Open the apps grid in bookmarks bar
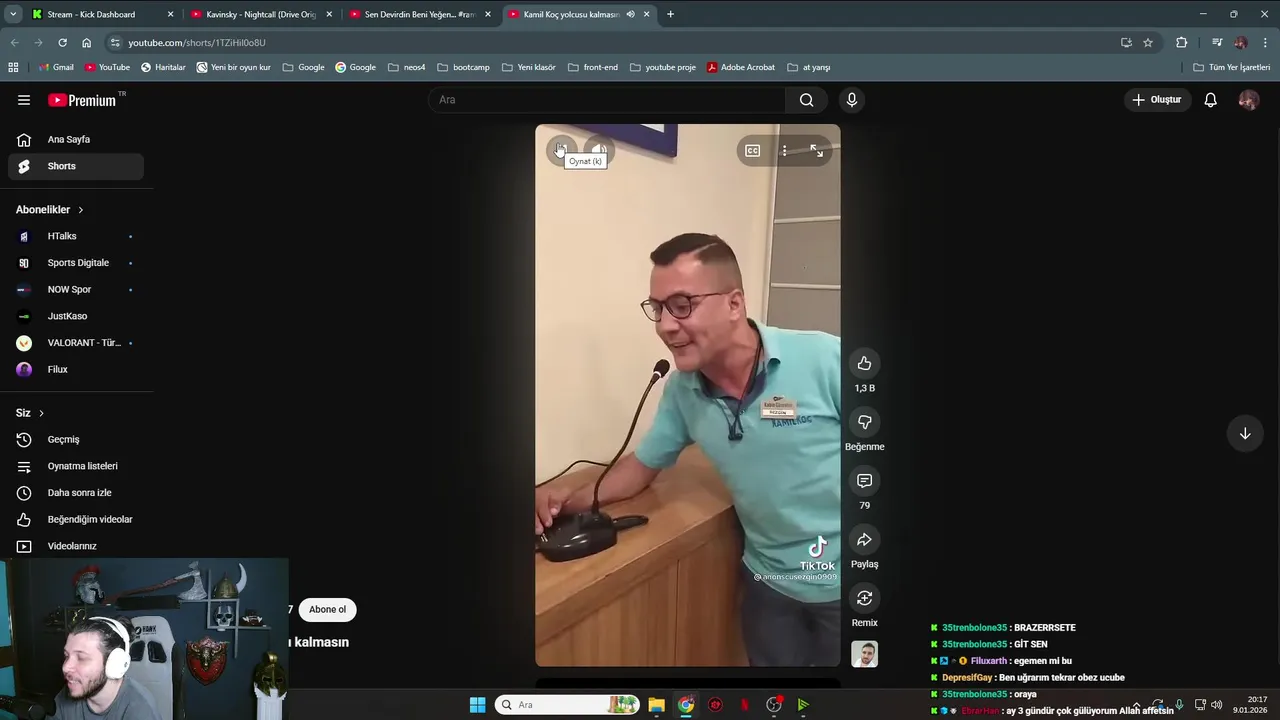This screenshot has width=1280, height=720. point(13,67)
